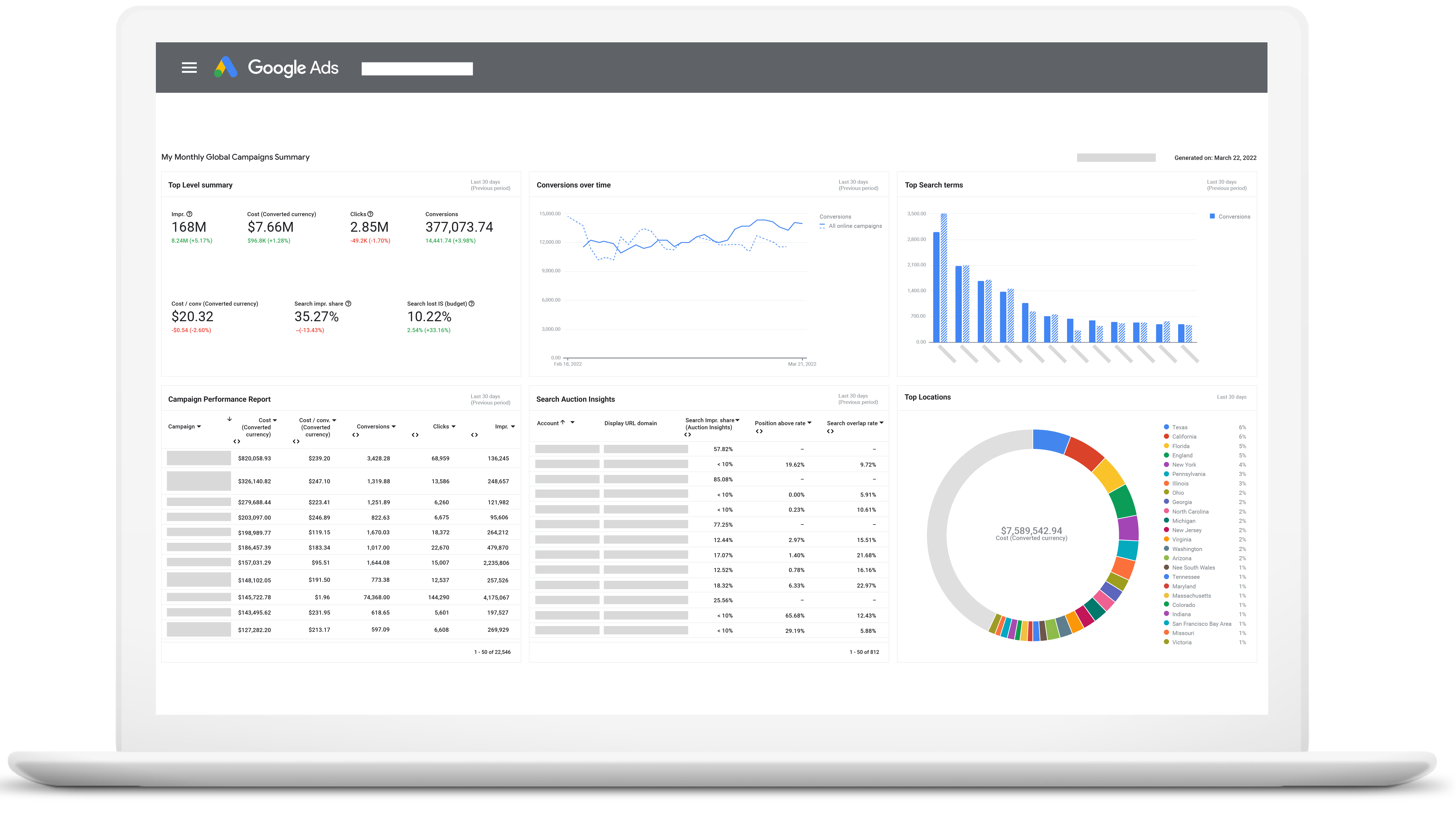Click the Clicks help question icon

coord(370,214)
